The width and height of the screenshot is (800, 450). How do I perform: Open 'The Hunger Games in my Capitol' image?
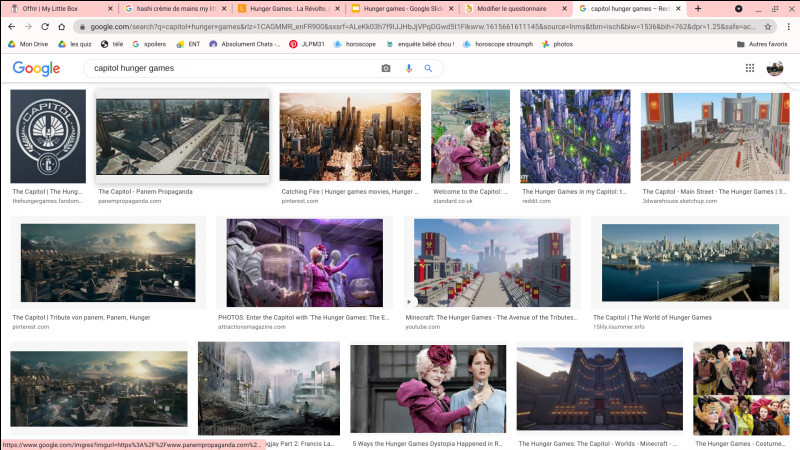575,136
